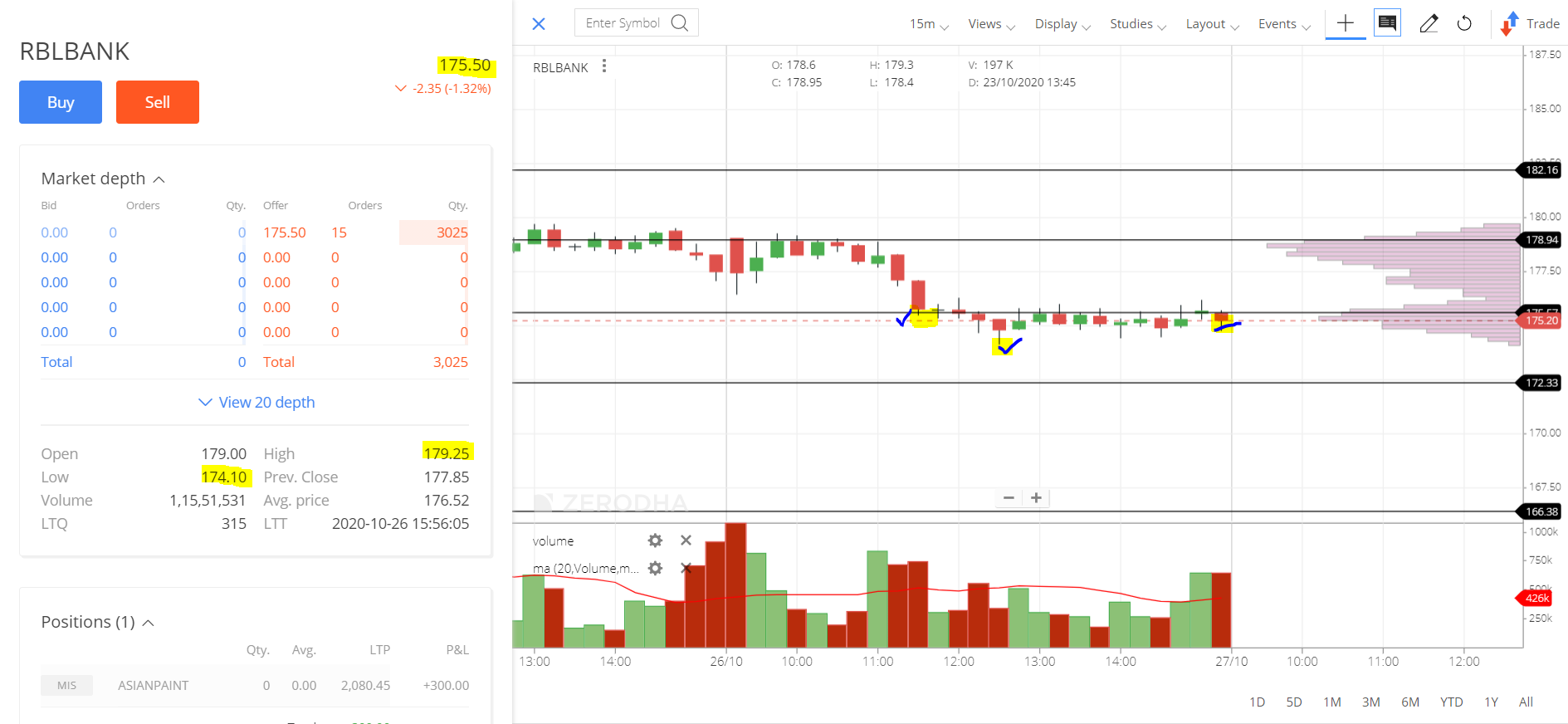
Task: Select the 5D range
Action: coord(1293,702)
